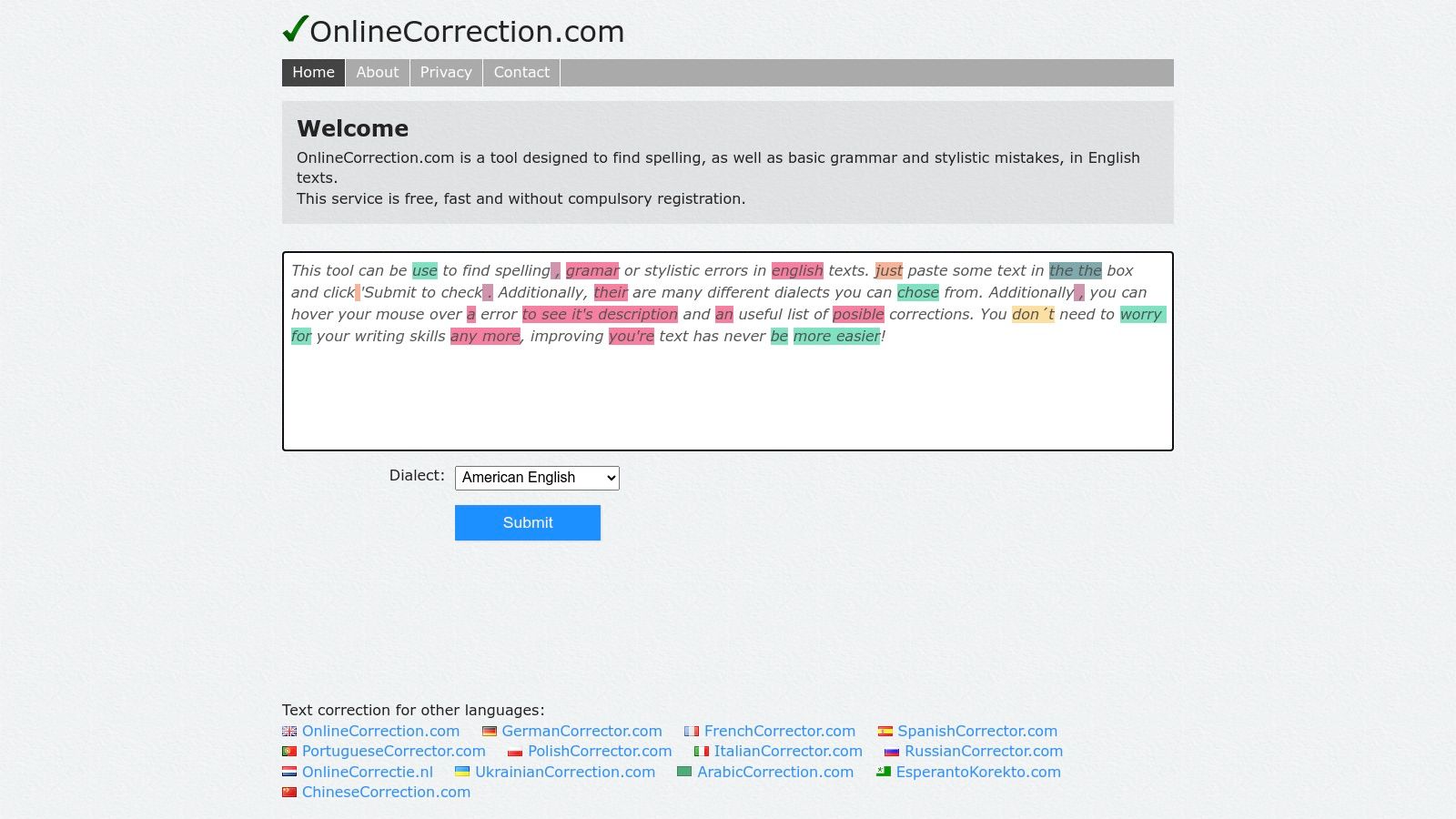Click the highlighted phrase "to see it's description"

click(600, 314)
